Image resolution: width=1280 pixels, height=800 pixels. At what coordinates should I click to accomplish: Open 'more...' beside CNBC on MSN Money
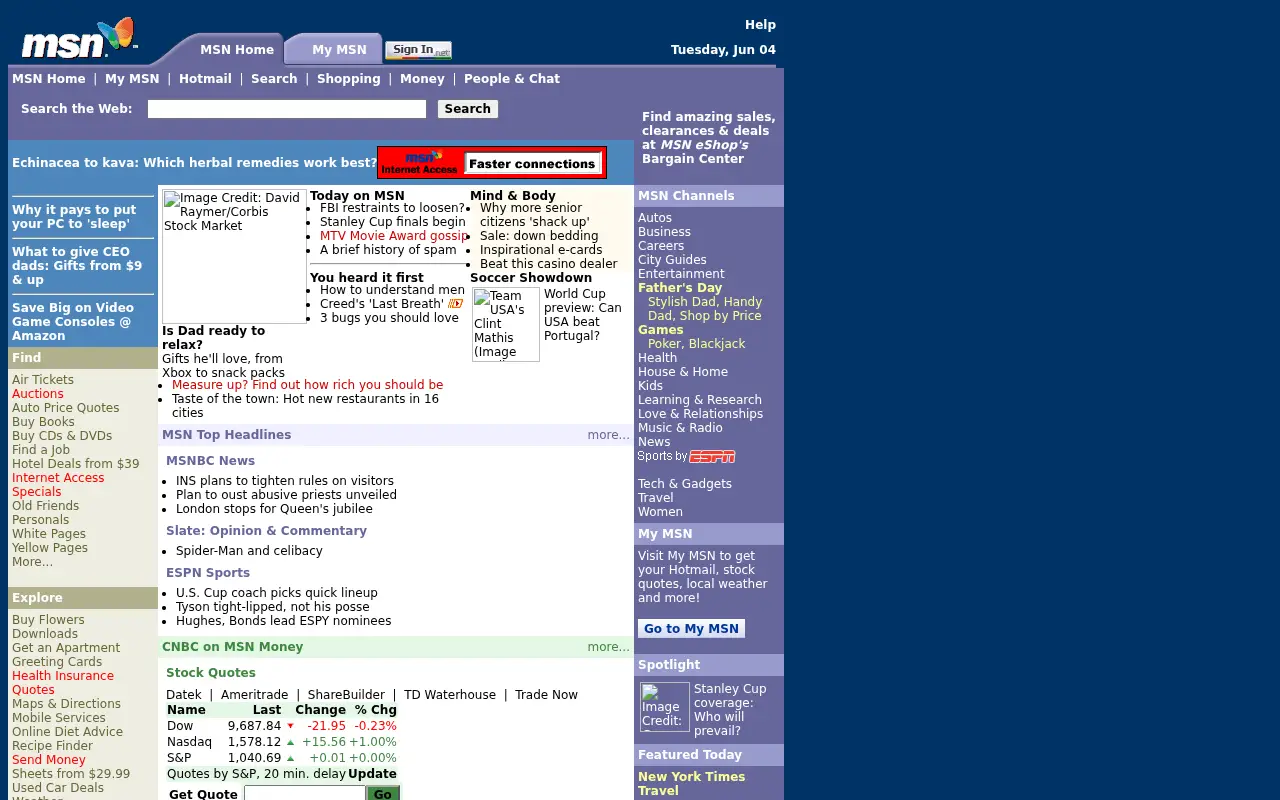coord(609,647)
